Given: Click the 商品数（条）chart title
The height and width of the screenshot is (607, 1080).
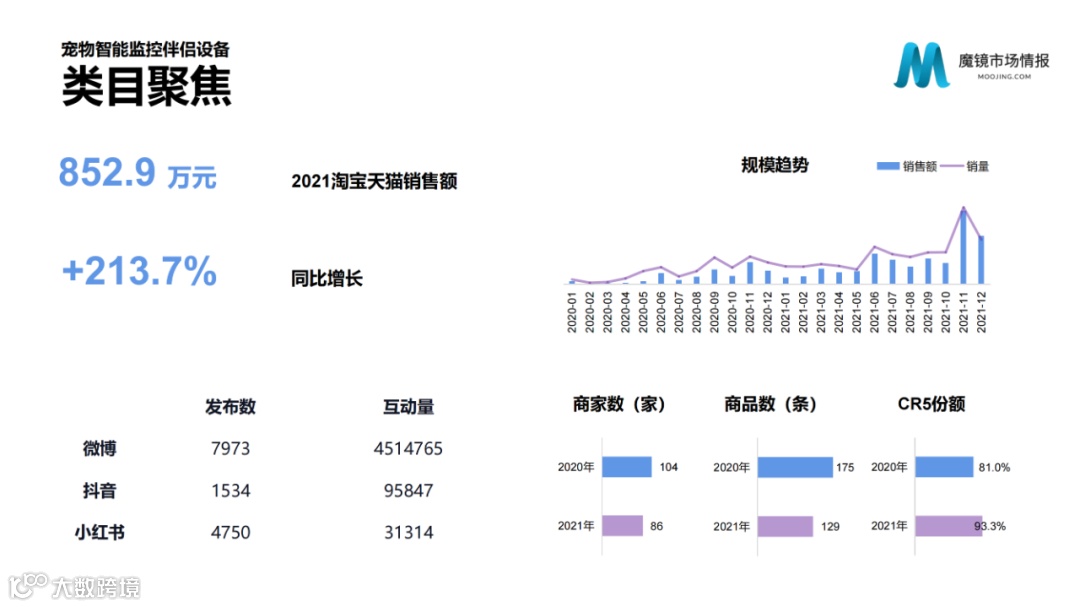Looking at the screenshot, I should (x=770, y=404).
